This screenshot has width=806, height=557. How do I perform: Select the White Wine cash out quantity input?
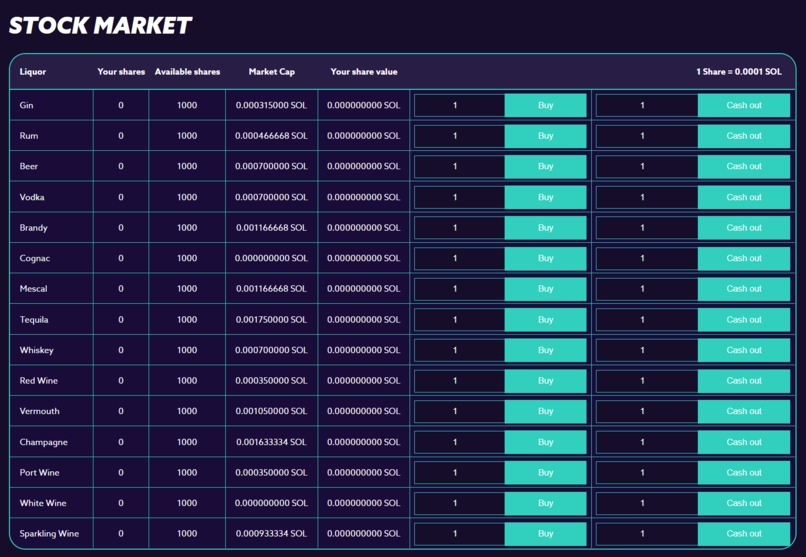click(x=647, y=503)
